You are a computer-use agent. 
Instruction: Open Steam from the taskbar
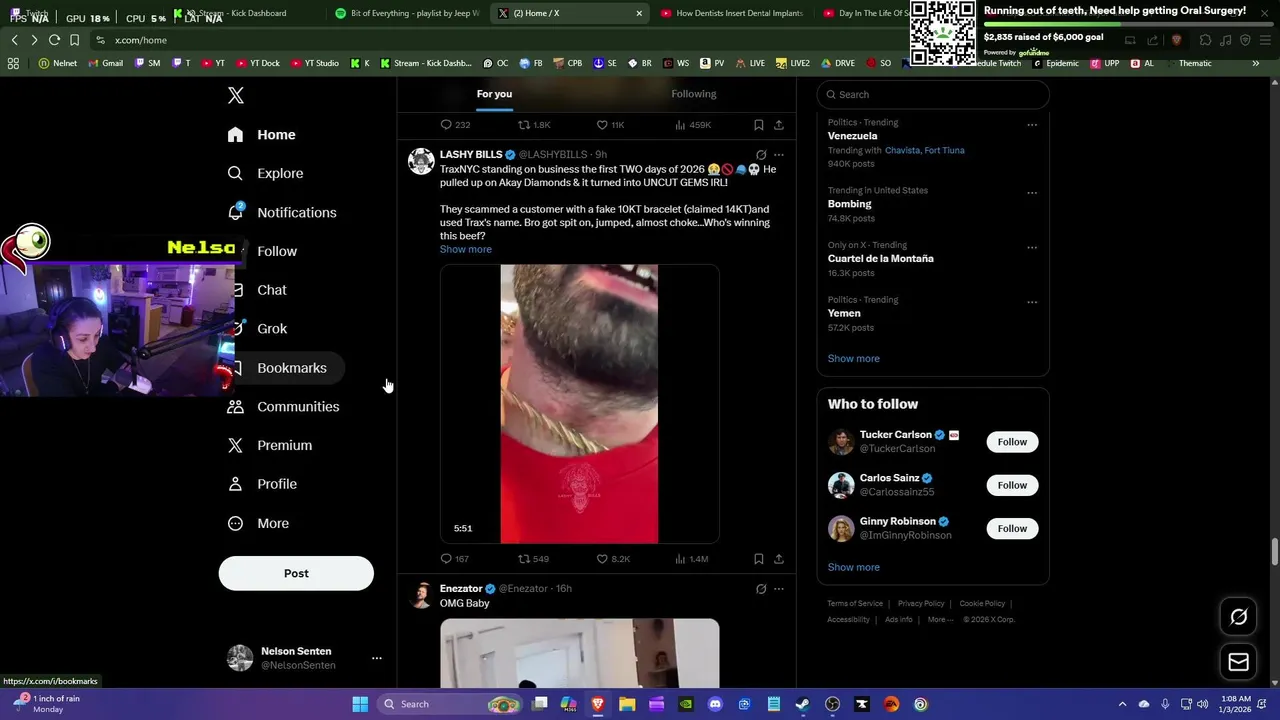pos(802,704)
